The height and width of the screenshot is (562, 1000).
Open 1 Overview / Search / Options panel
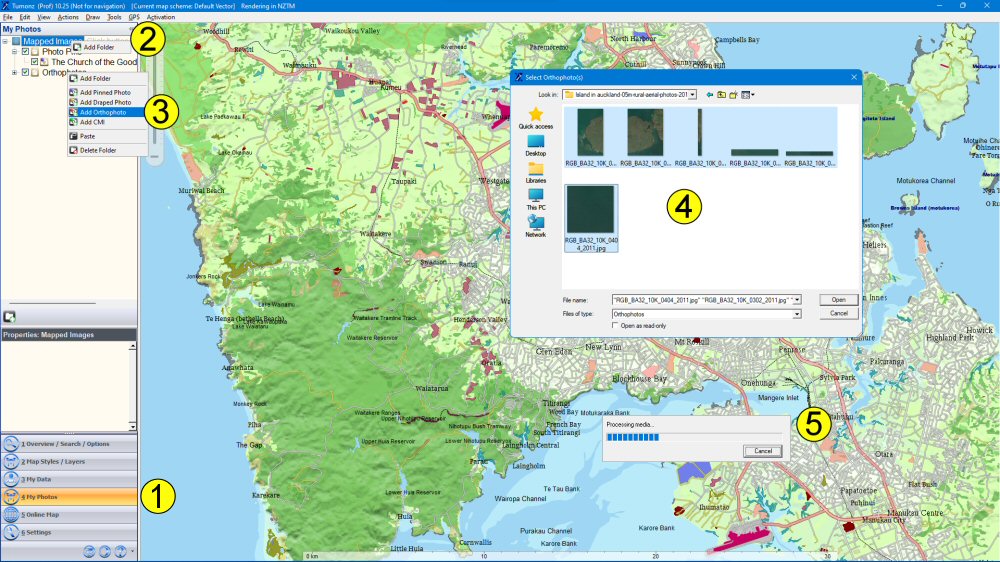pyautogui.click(x=69, y=444)
